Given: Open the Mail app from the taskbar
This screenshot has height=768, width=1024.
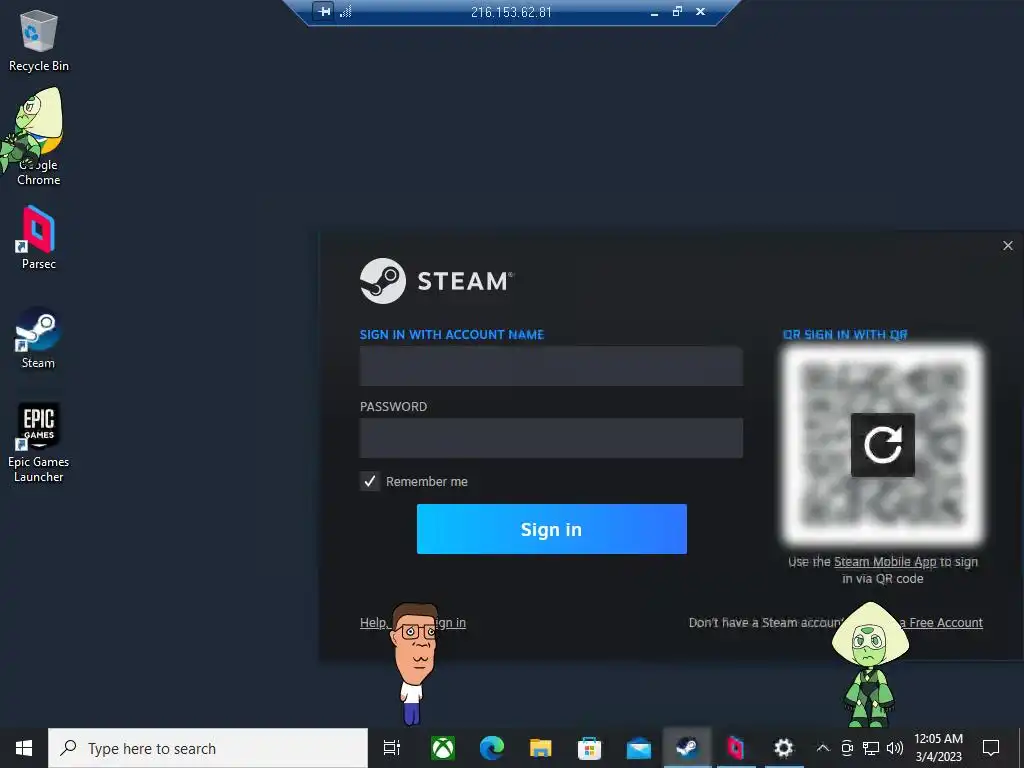Looking at the screenshot, I should (x=638, y=748).
